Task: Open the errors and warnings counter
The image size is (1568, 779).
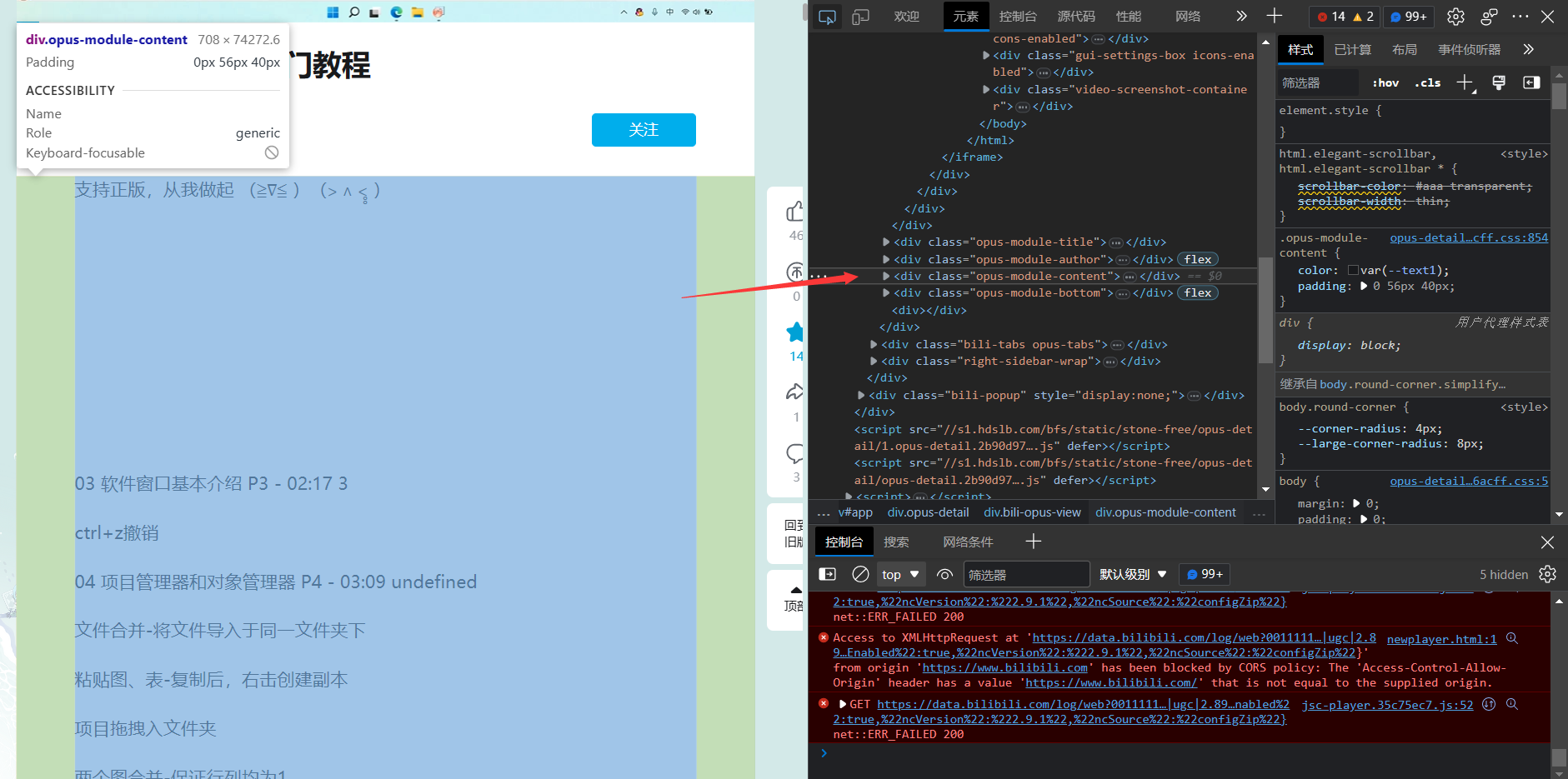Action: pyautogui.click(x=1345, y=17)
